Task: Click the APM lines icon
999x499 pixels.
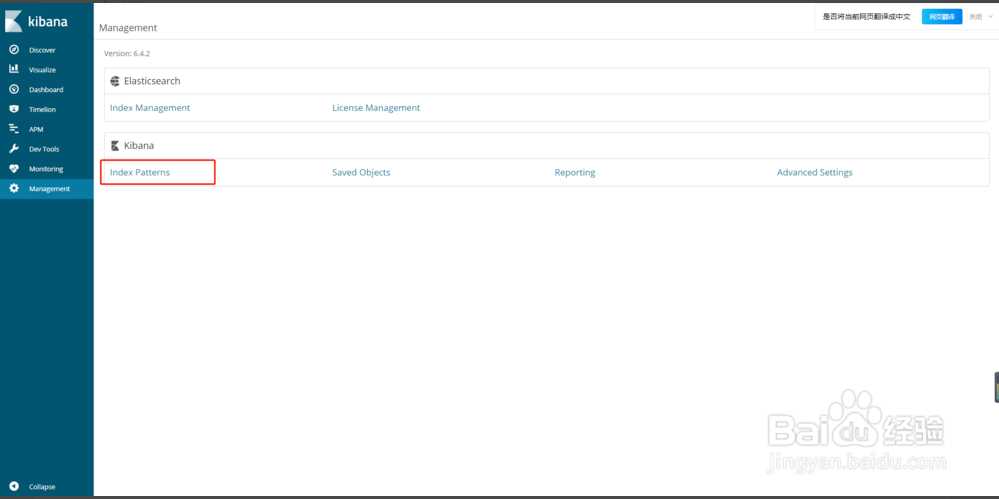Action: [x=14, y=129]
